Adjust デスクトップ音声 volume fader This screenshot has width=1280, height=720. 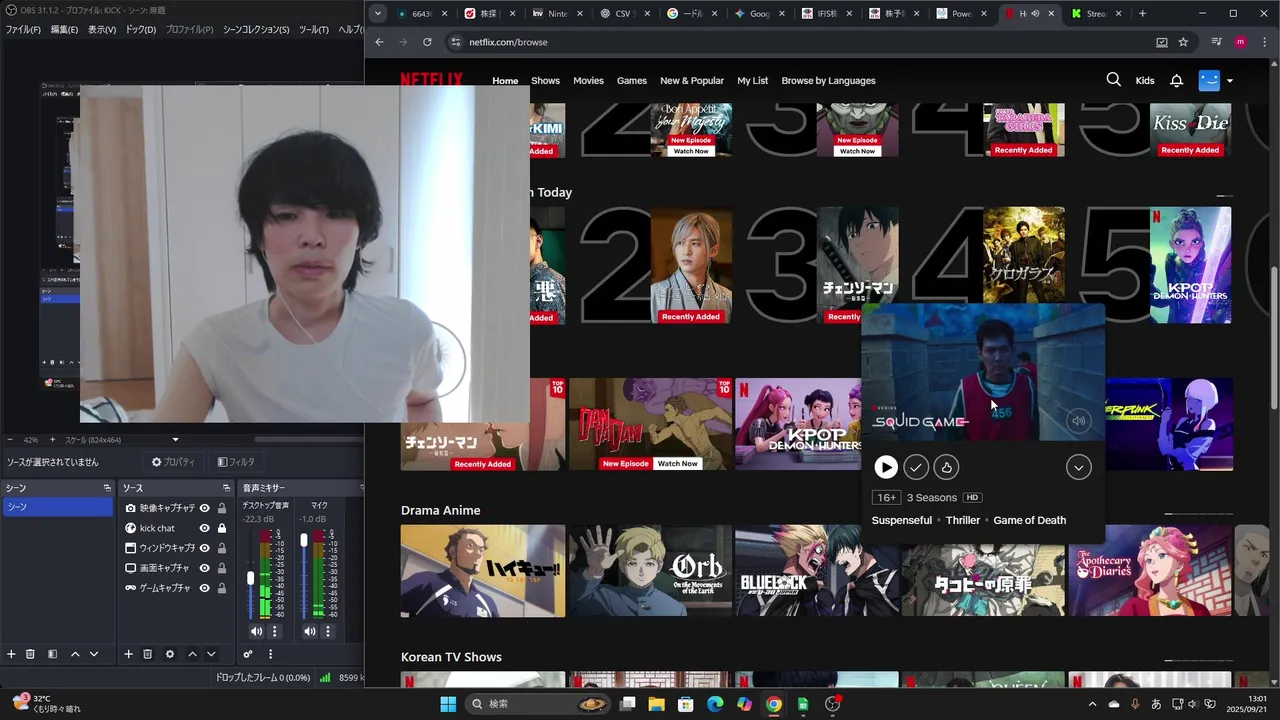[x=251, y=578]
